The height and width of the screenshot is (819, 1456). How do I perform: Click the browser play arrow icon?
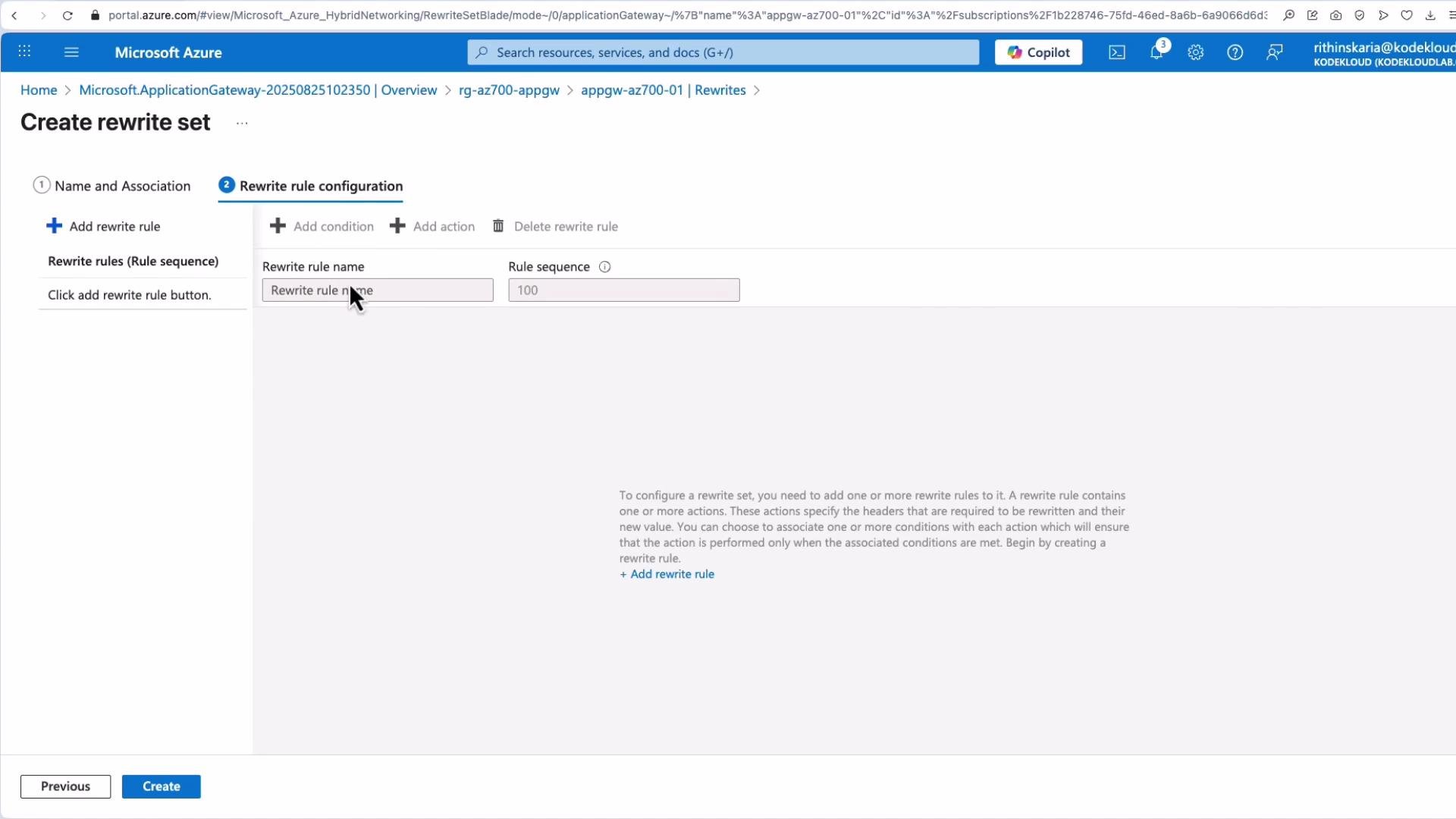click(1383, 15)
